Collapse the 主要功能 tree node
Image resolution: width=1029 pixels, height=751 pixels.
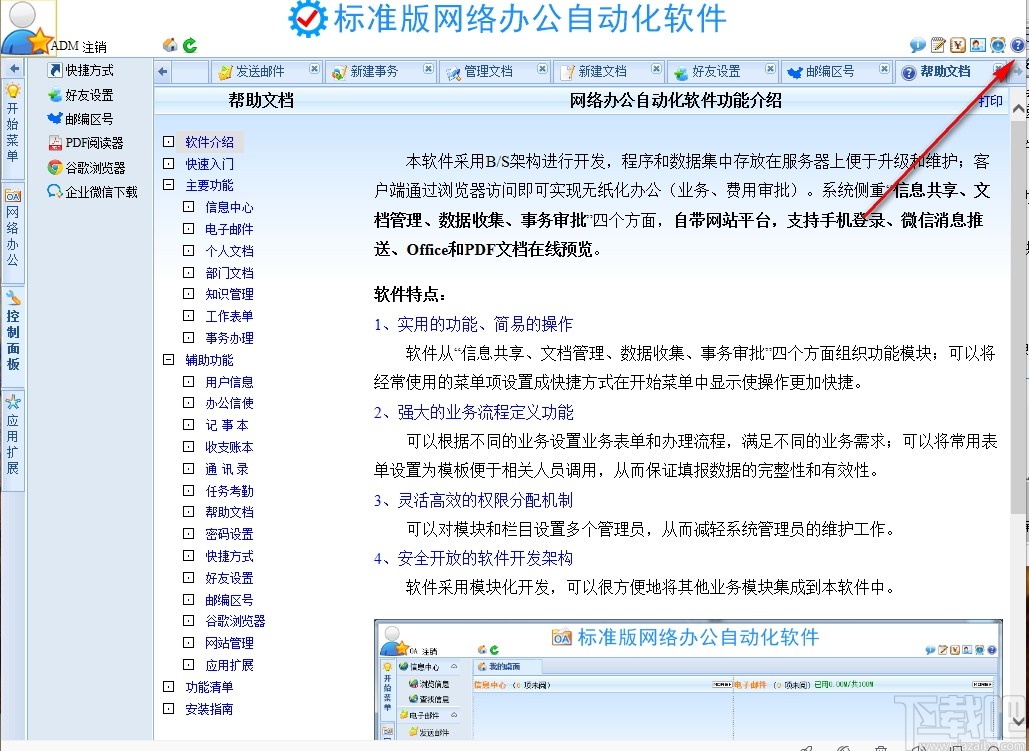click(x=168, y=185)
